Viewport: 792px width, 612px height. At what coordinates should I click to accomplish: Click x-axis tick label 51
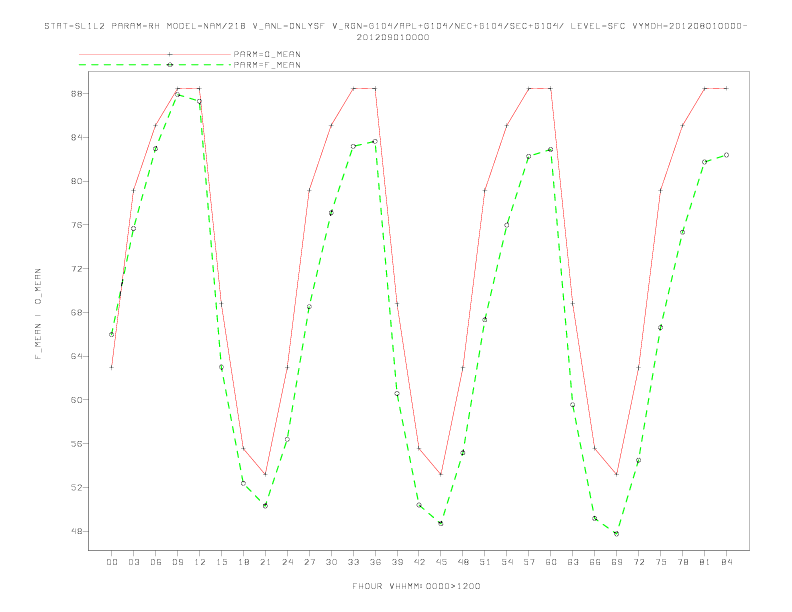(485, 562)
